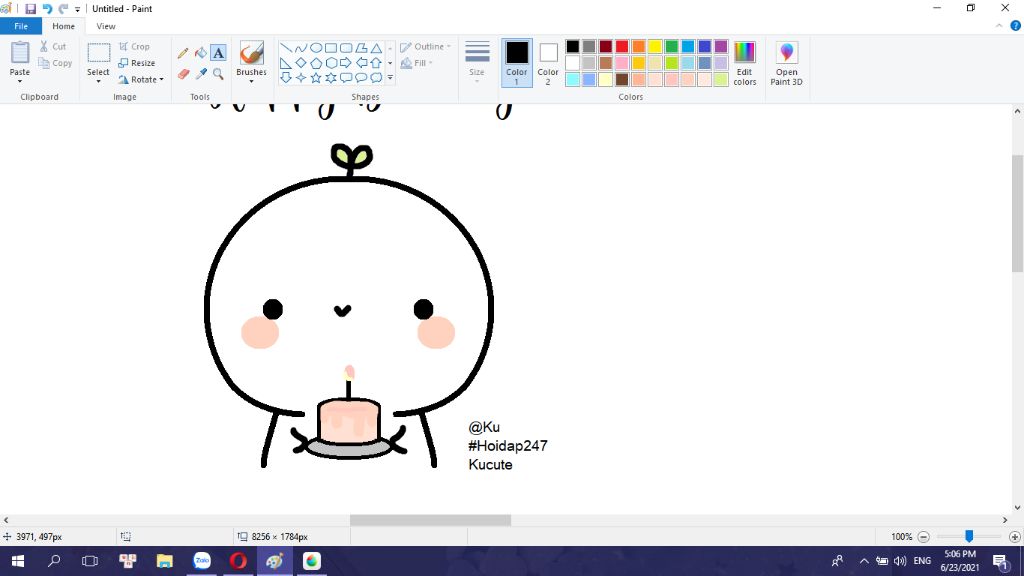Click the Select rectangle button

98,57
